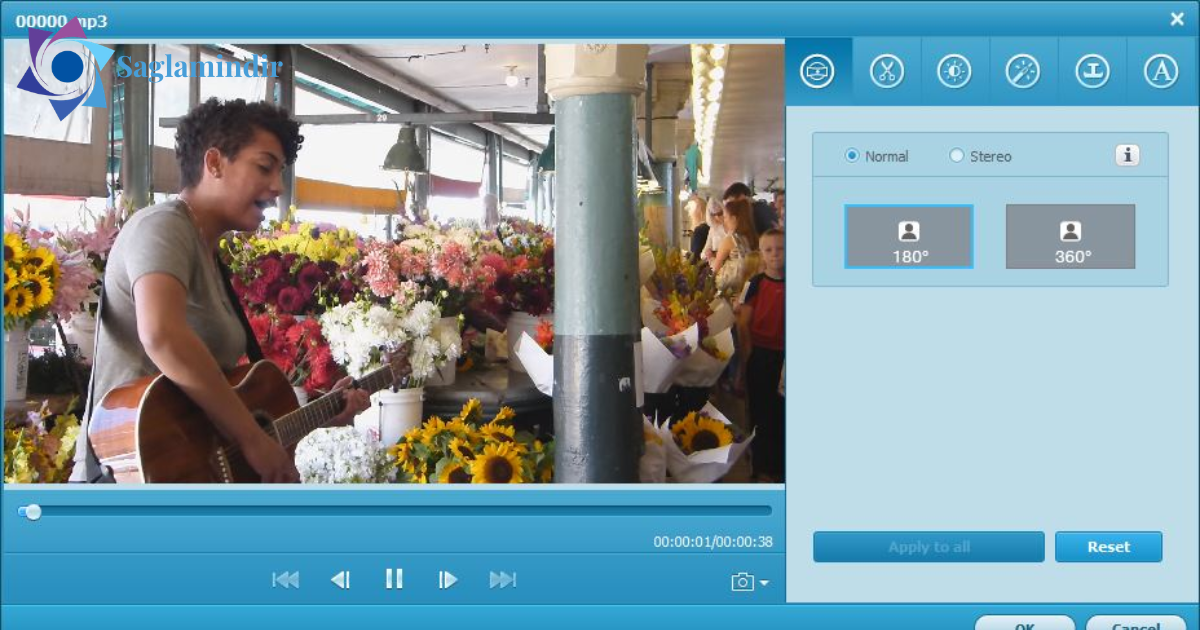The height and width of the screenshot is (630, 1200).
Task: Pause the video playback
Action: (x=394, y=579)
